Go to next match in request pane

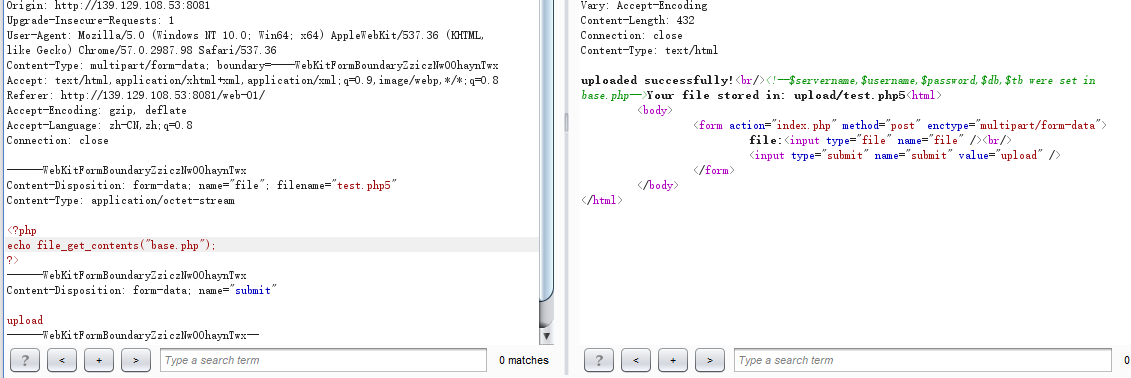pyautogui.click(x=136, y=360)
